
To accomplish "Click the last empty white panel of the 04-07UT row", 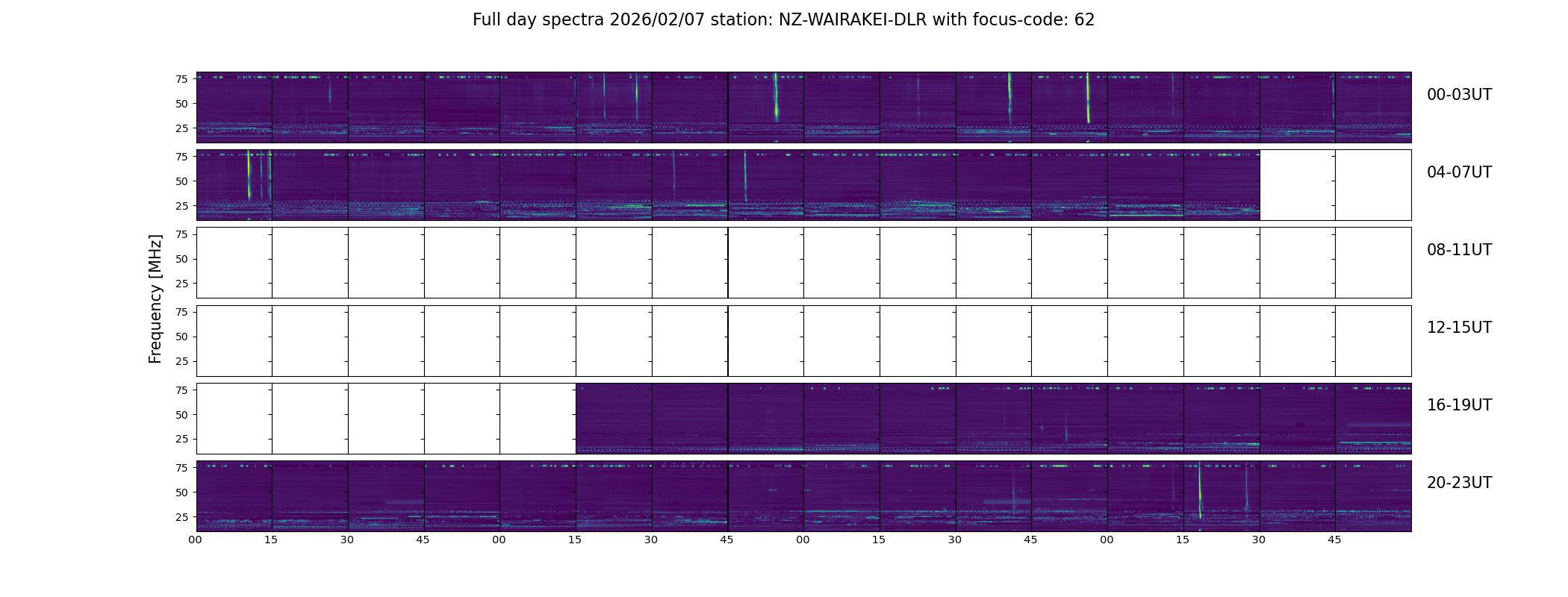I will click(x=1373, y=185).
